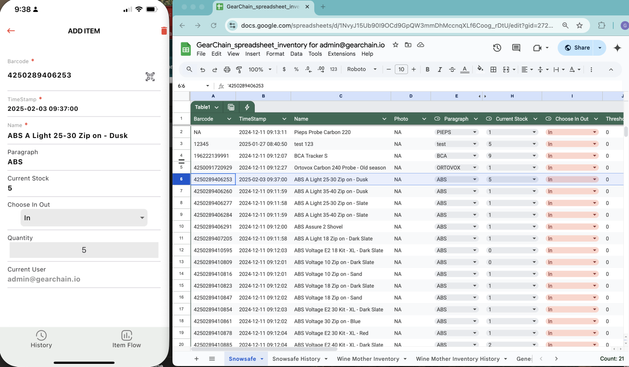629x367 pixels.
Task: Click the three-dot More toolbar options
Action: pyautogui.click(x=591, y=69)
